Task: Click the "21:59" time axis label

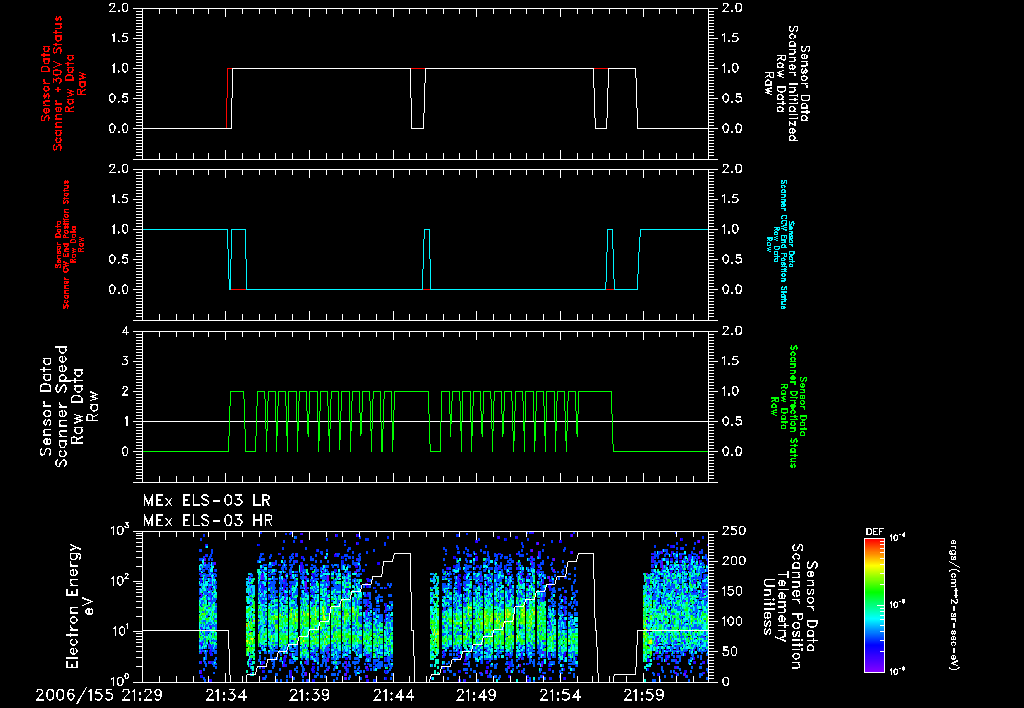Action: point(643,695)
